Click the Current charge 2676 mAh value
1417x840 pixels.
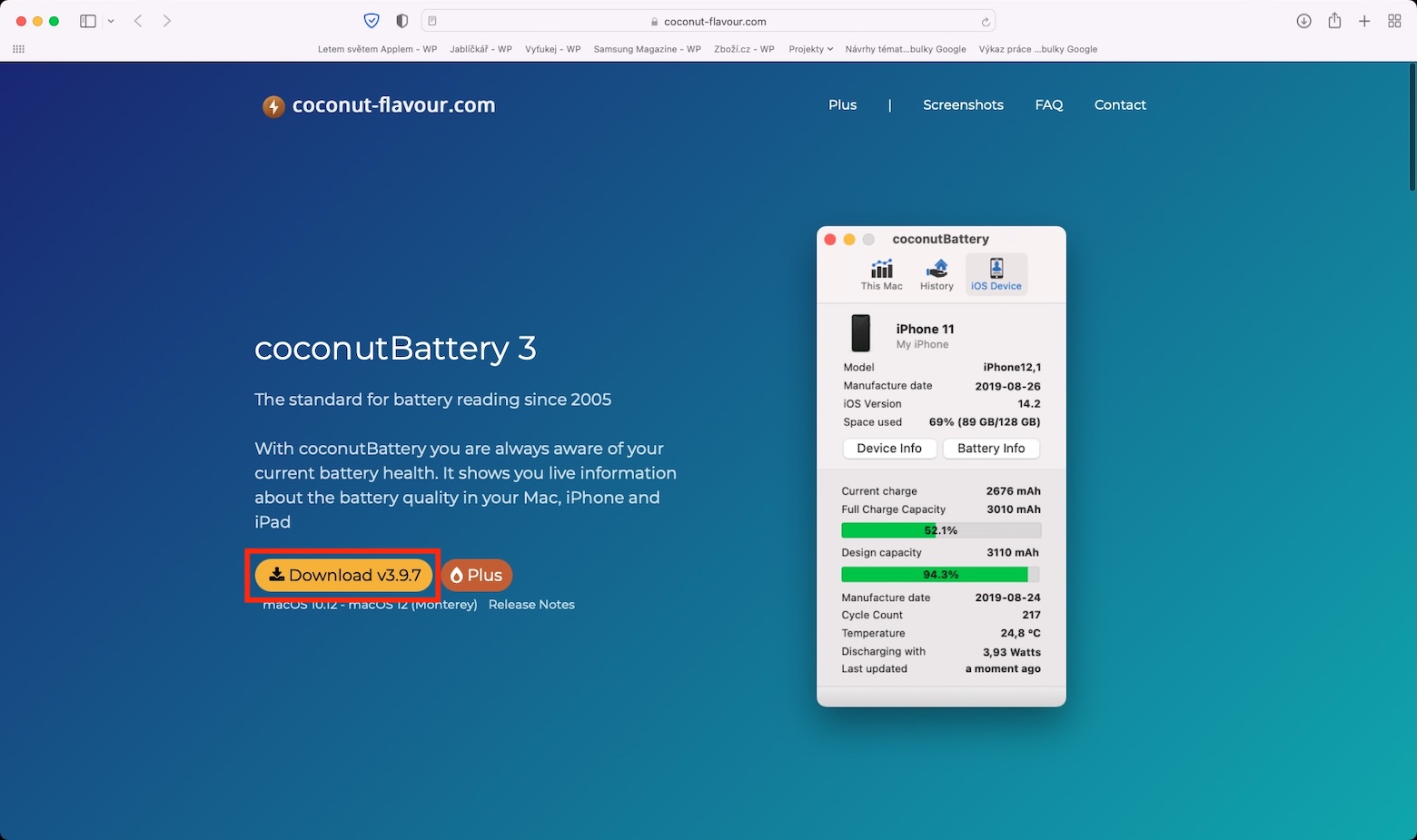tap(1014, 491)
